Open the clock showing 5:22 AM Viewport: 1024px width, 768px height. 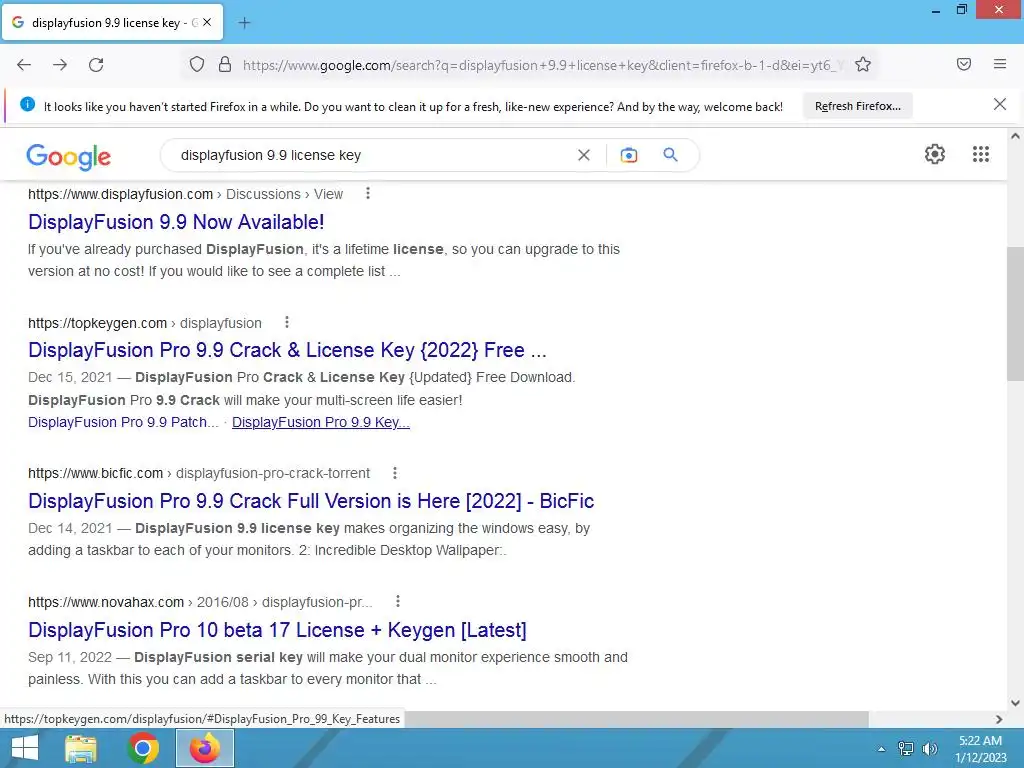pyautogui.click(x=980, y=749)
